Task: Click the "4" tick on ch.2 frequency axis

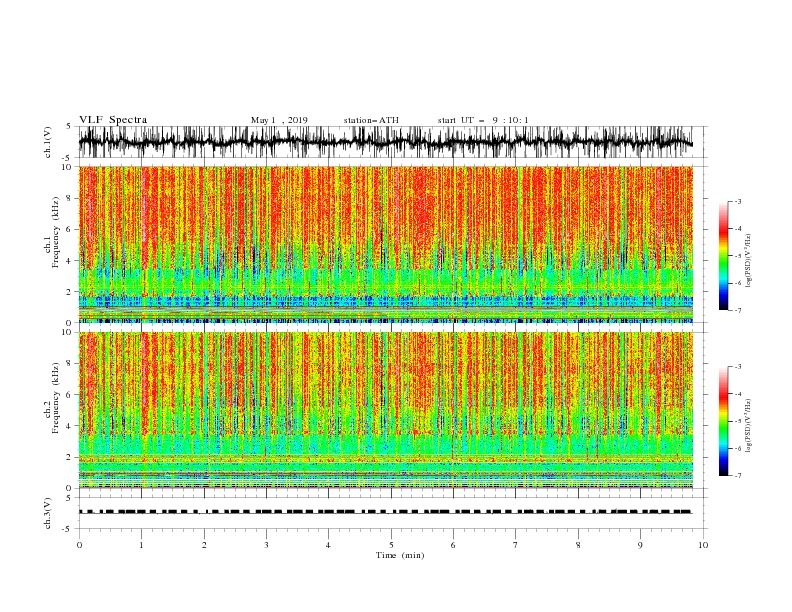Action: 70,426
